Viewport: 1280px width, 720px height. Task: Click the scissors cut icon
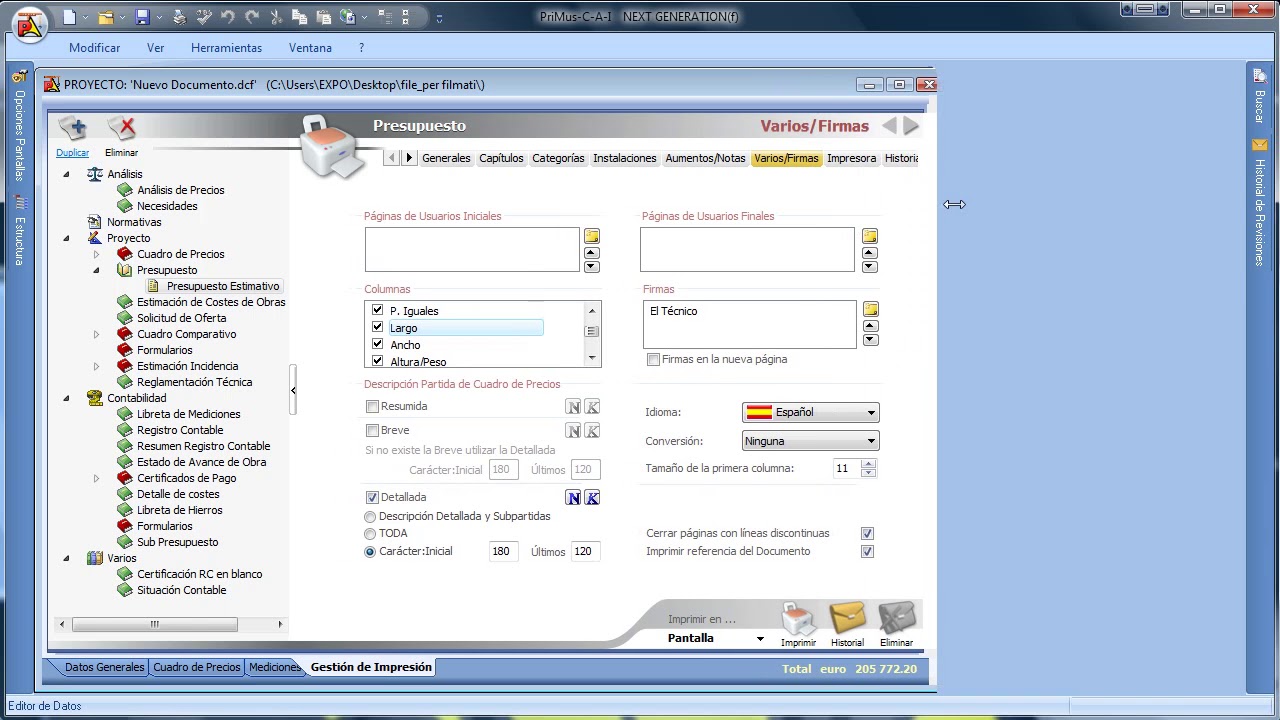(276, 17)
